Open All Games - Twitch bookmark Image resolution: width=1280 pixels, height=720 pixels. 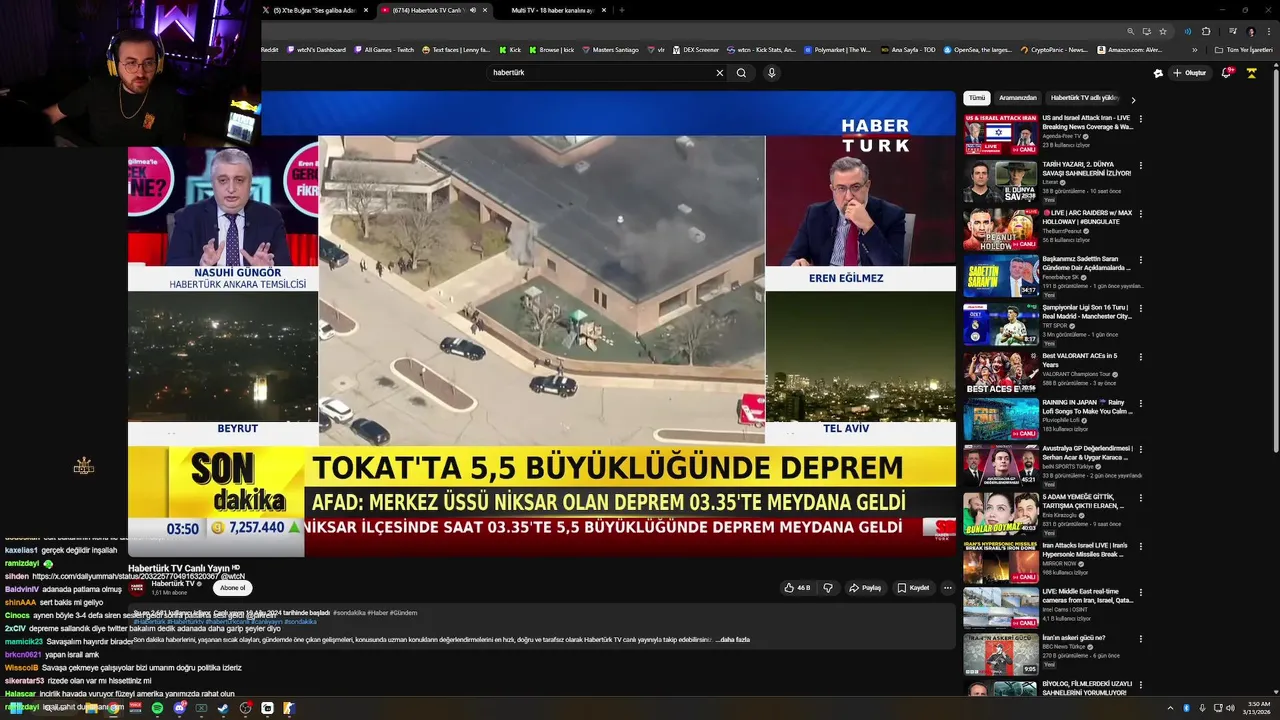383,50
